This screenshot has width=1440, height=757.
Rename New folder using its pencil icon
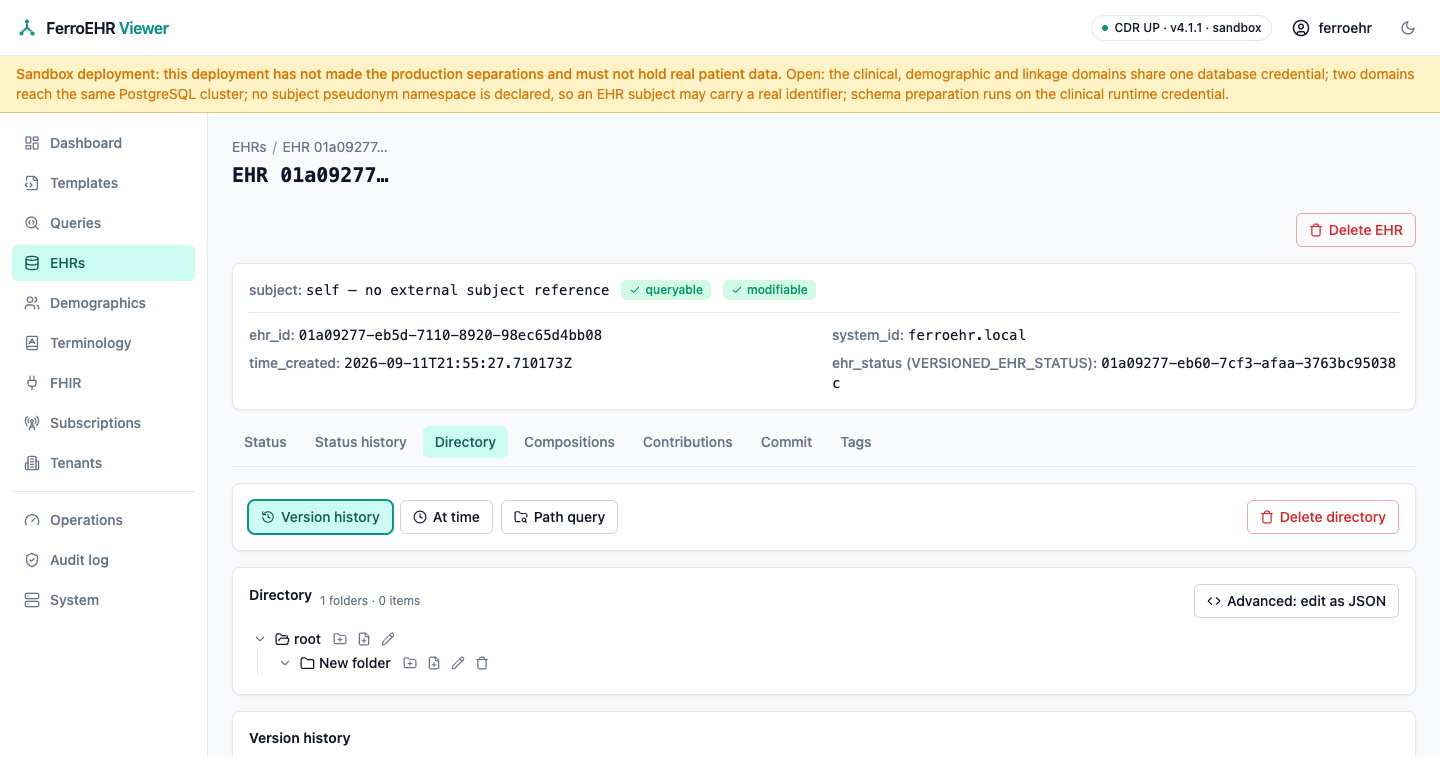tap(458, 663)
